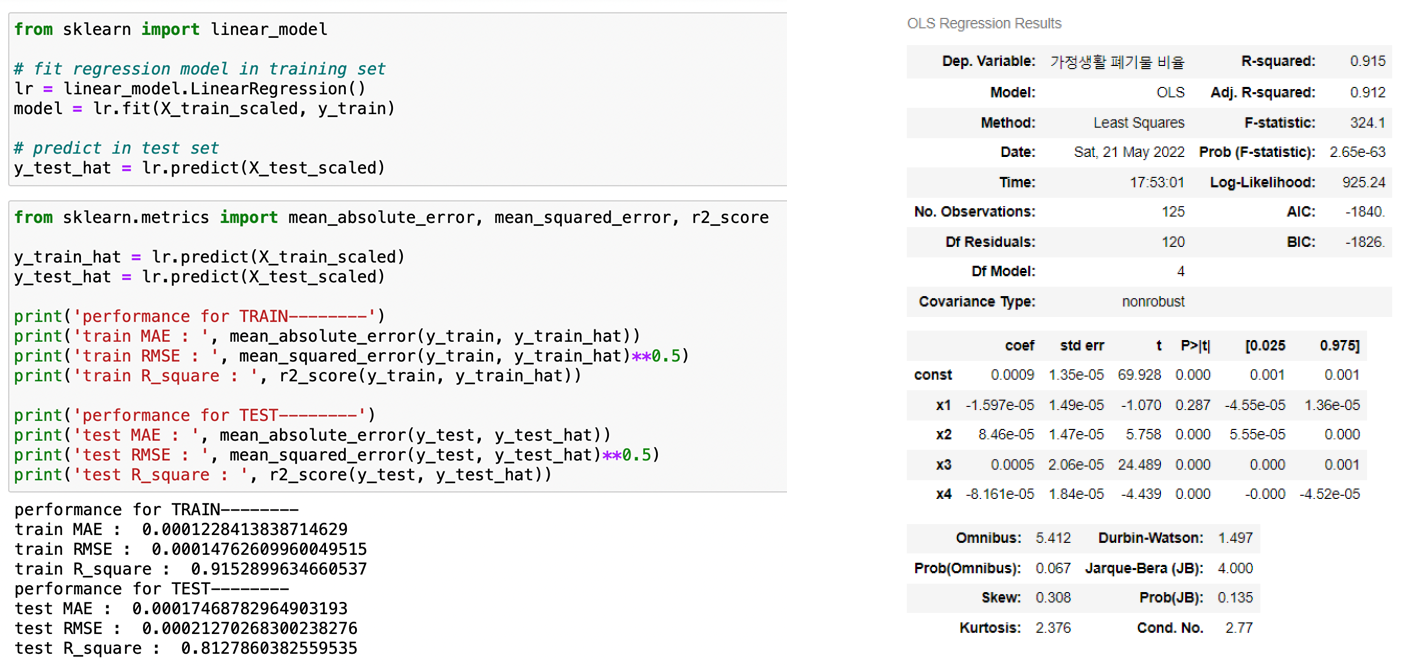This screenshot has width=1406, height=666.
Task: Click the Adj. R-squared value 0.912
Action: [x=1367, y=92]
